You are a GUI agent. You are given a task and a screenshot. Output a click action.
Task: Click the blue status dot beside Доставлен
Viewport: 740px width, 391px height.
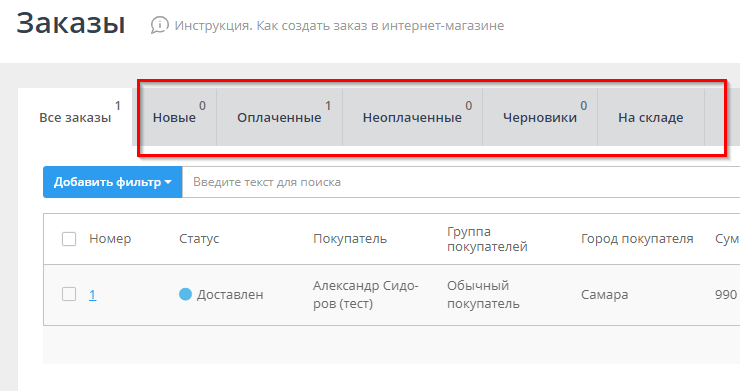(x=185, y=294)
